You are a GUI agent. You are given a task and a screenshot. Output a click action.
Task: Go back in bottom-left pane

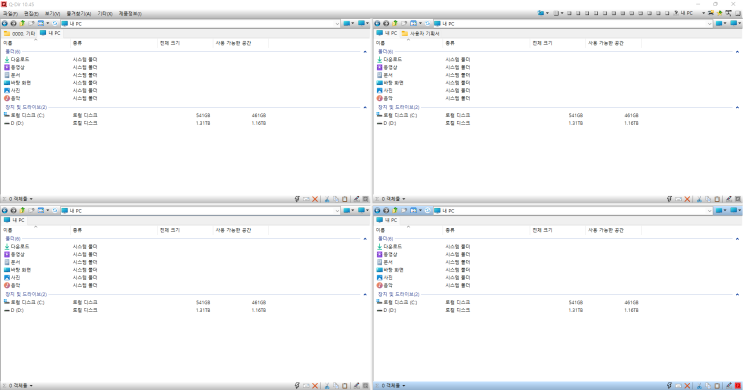coord(5,210)
